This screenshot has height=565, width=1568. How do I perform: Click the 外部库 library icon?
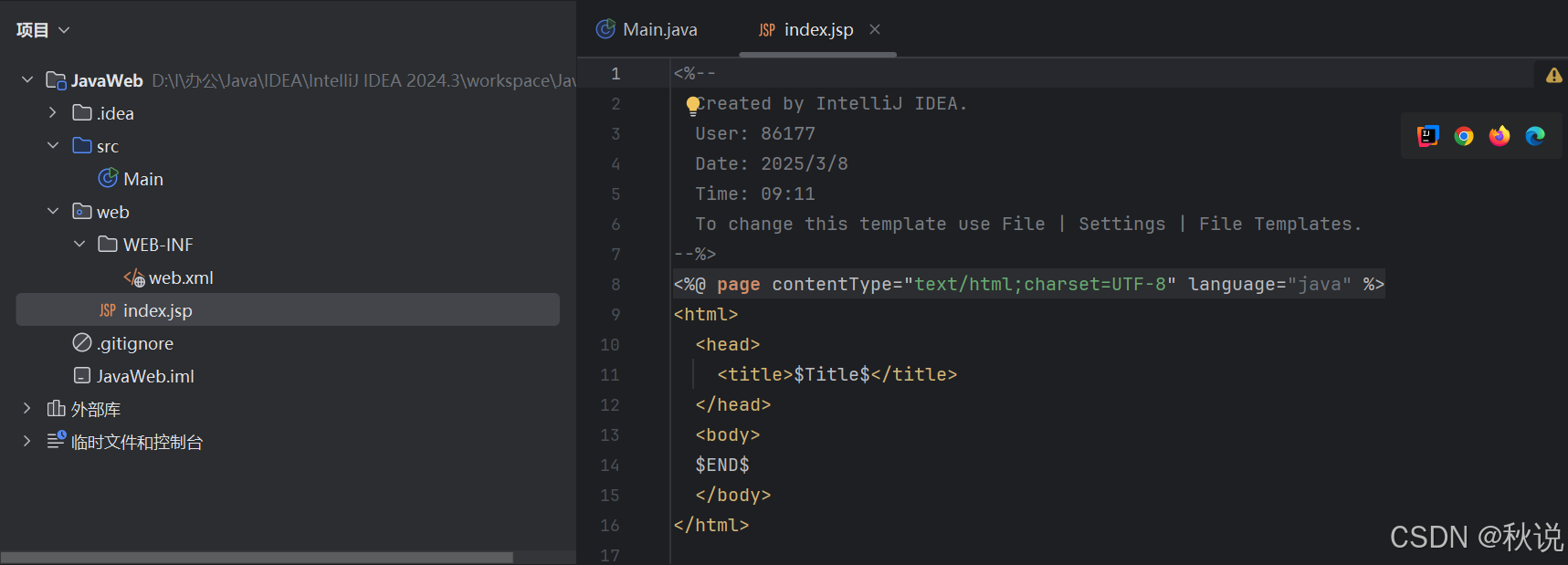[x=57, y=408]
